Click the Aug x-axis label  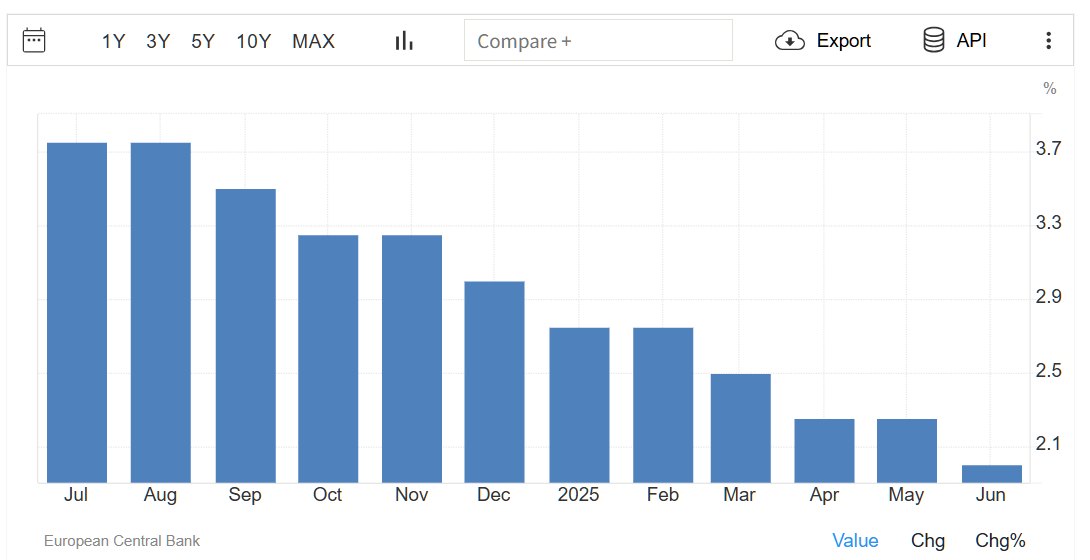click(x=160, y=495)
